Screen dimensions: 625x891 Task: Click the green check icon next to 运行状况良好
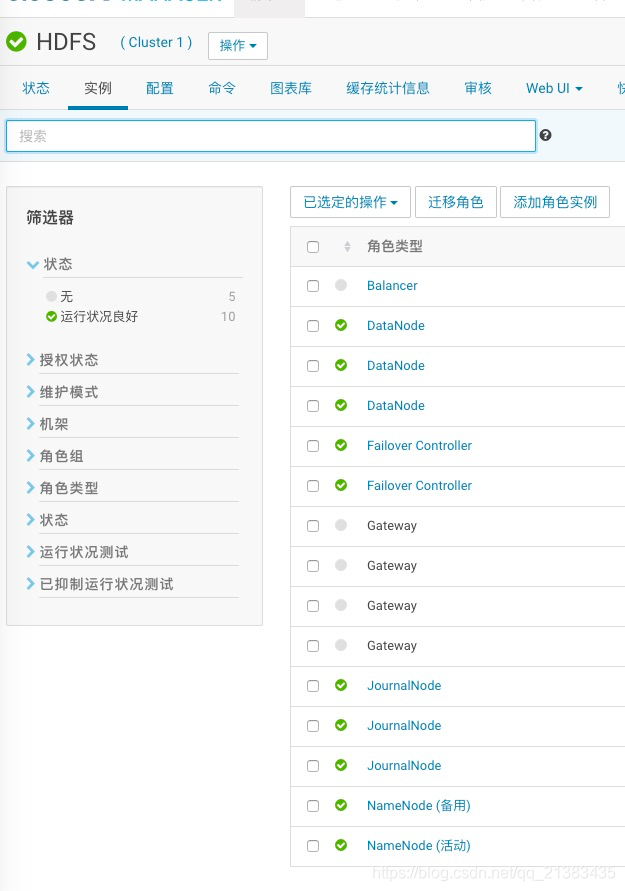coord(52,317)
